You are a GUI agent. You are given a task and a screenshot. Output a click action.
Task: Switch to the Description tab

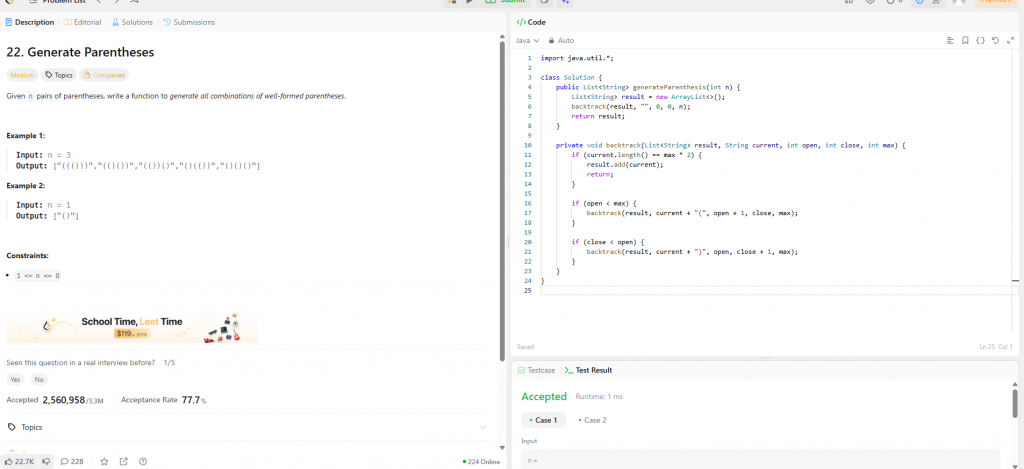click(30, 22)
